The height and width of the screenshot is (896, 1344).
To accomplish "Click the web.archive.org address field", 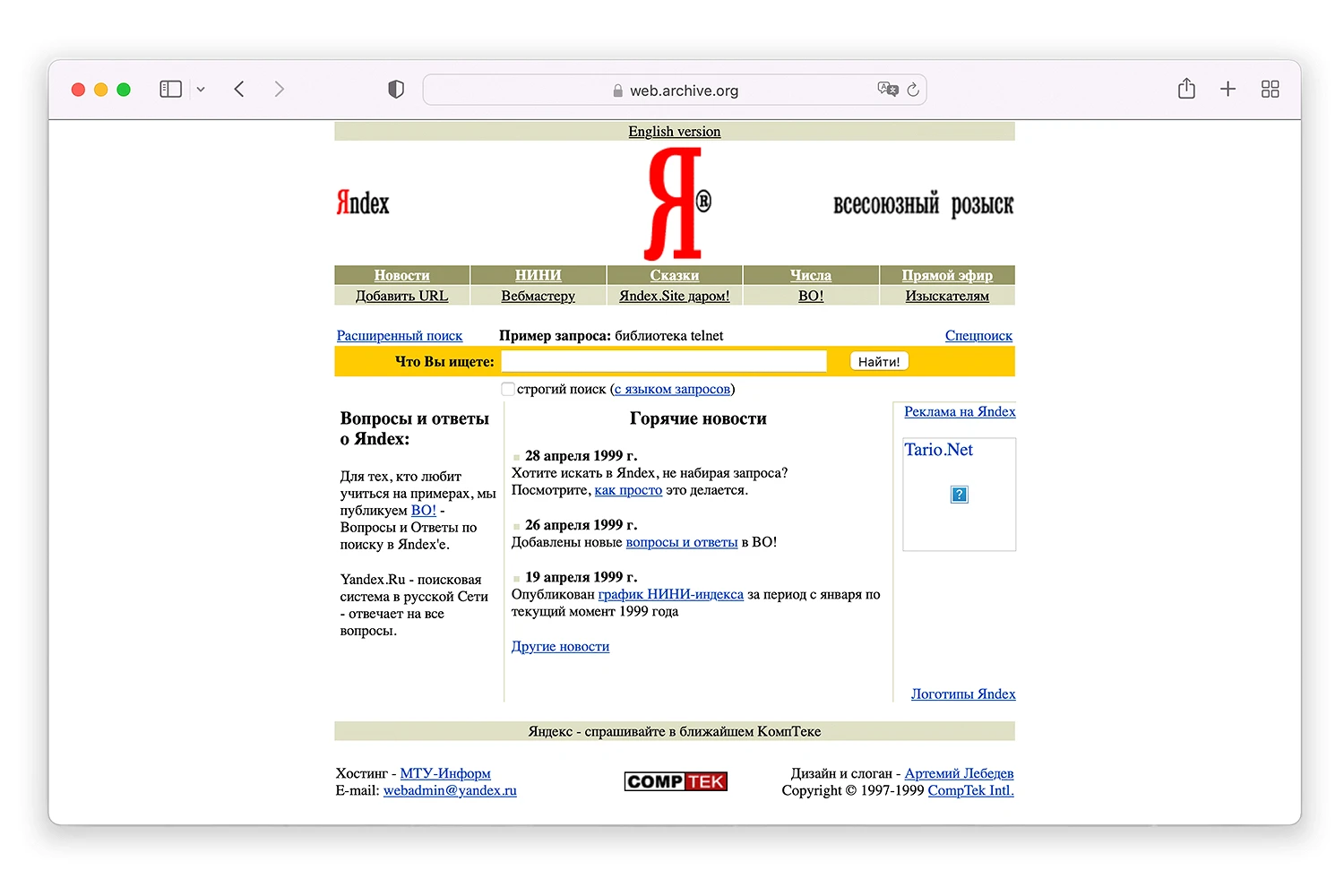I will coord(675,90).
